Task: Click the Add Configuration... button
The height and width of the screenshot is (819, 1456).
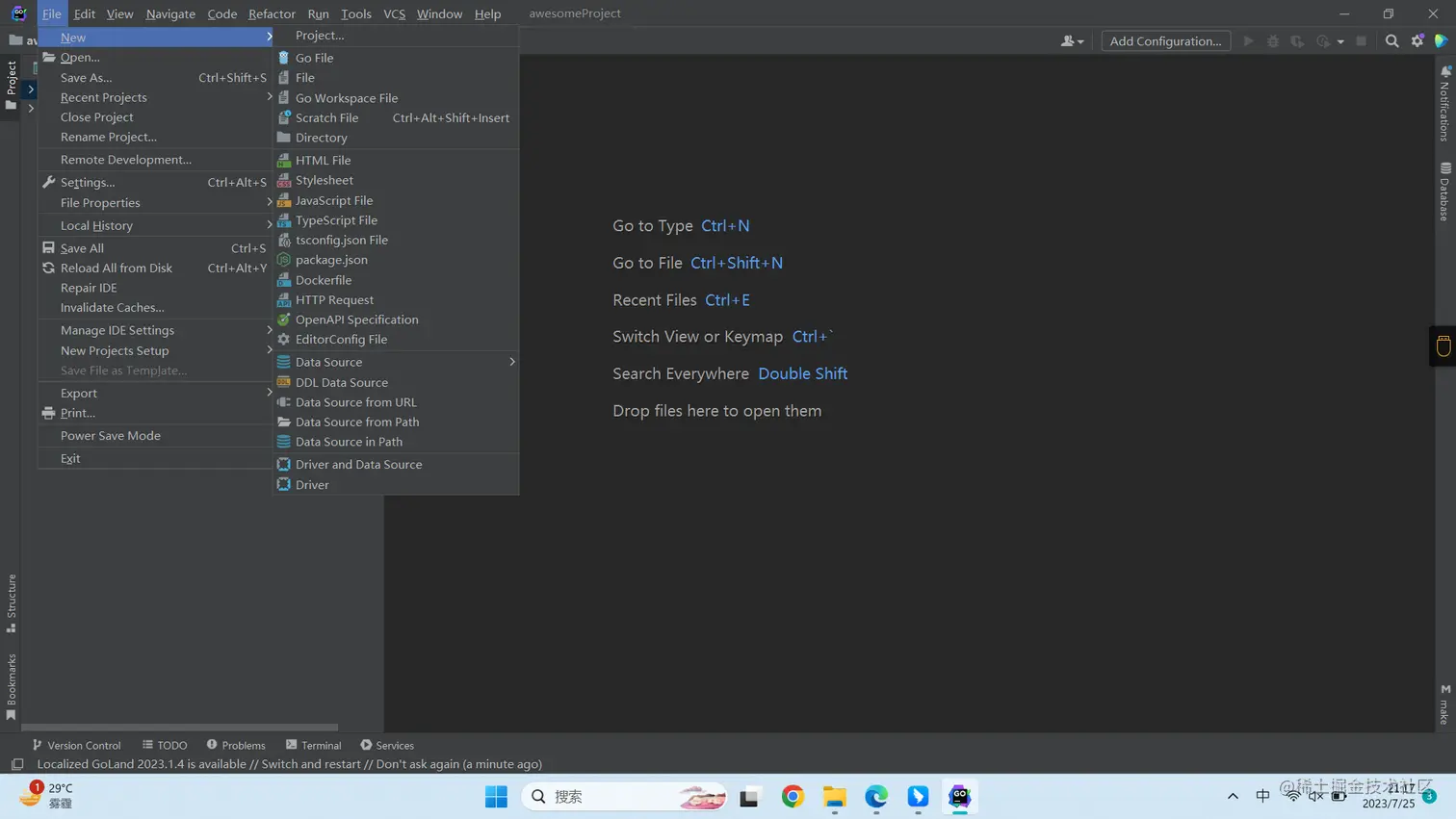Action: point(1165,41)
